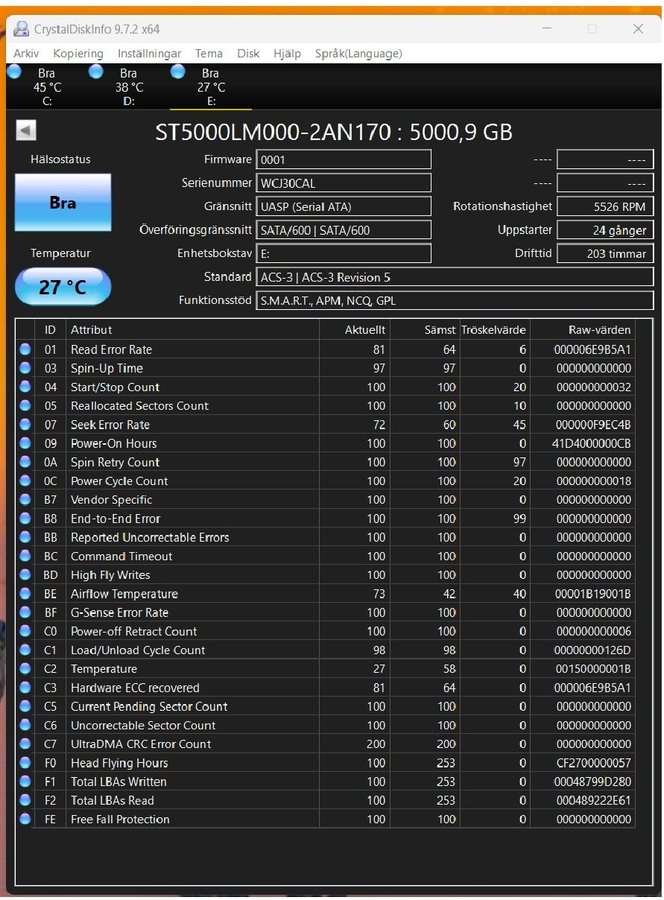
Task: Click the status dot for Power-On Hours
Action: pos(25,443)
